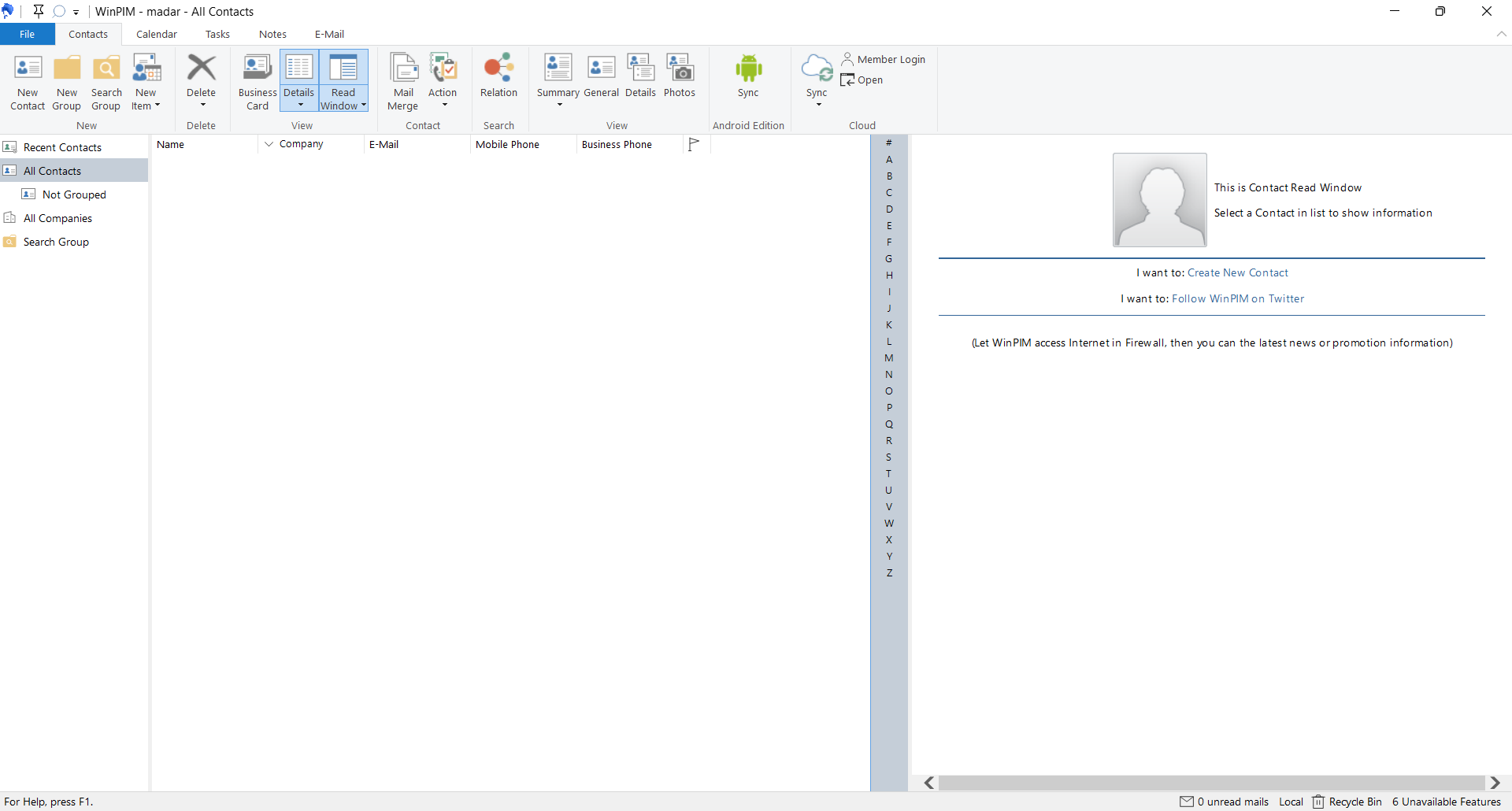Show the General view
The width and height of the screenshot is (1512, 811).
(x=602, y=76)
